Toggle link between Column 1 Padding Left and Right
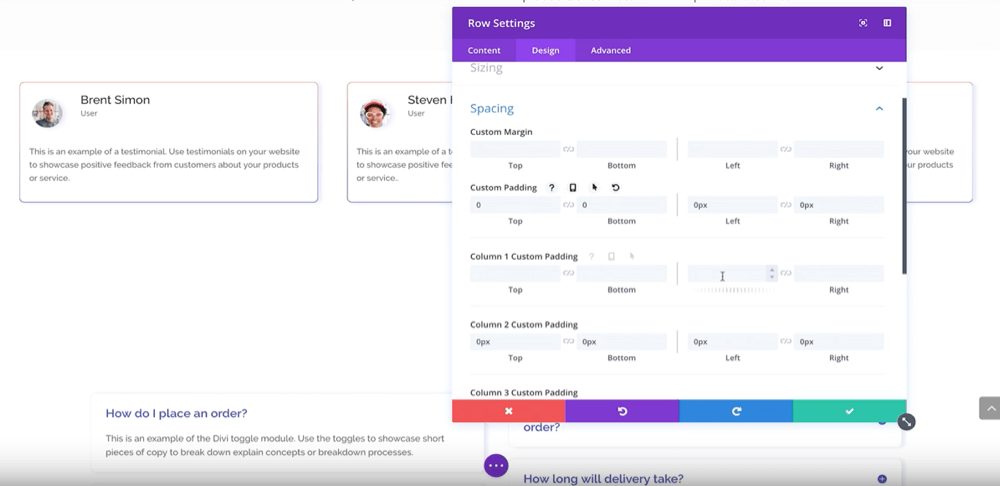1000x486 pixels. pos(786,273)
